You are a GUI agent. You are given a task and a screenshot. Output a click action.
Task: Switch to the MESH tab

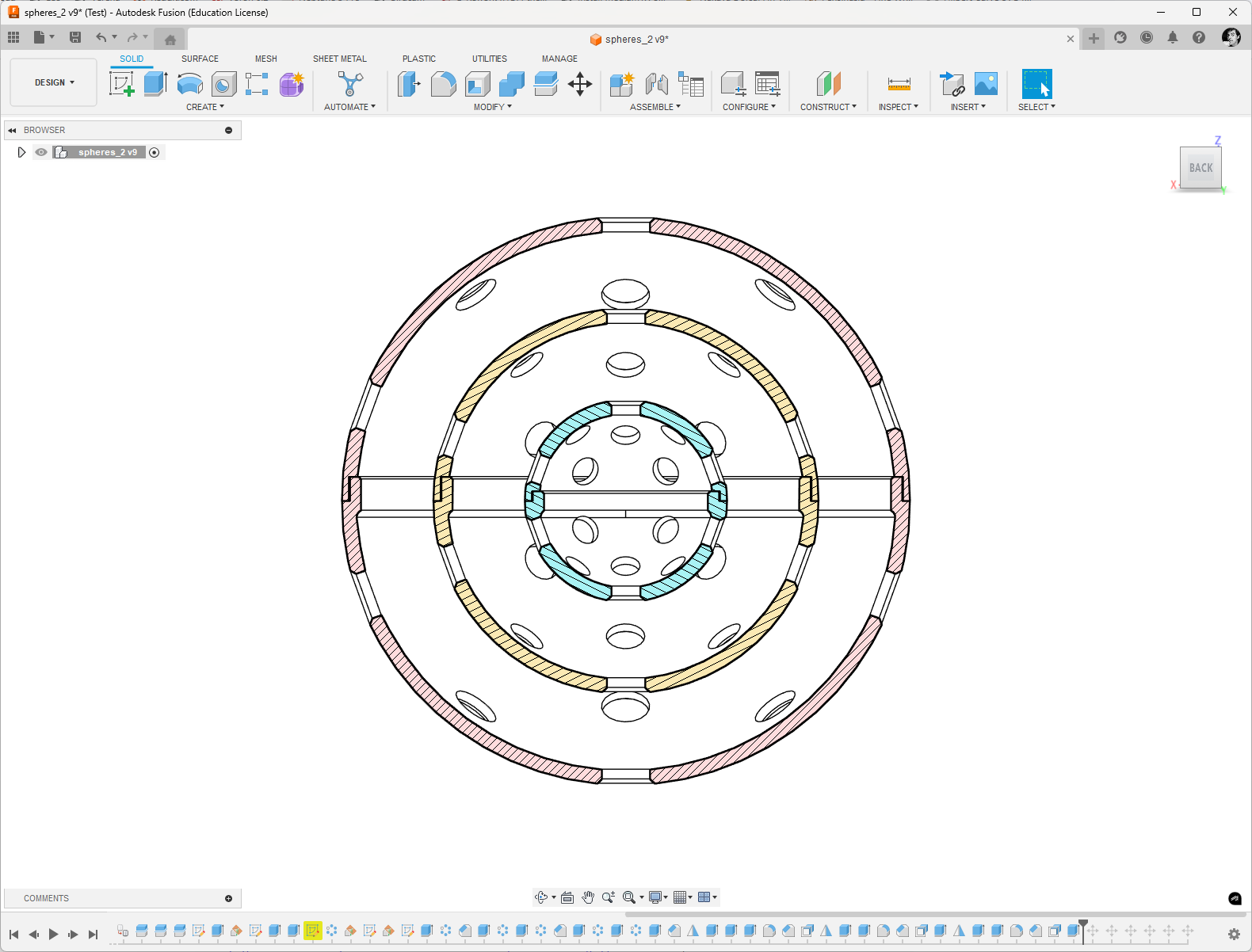[x=266, y=59]
